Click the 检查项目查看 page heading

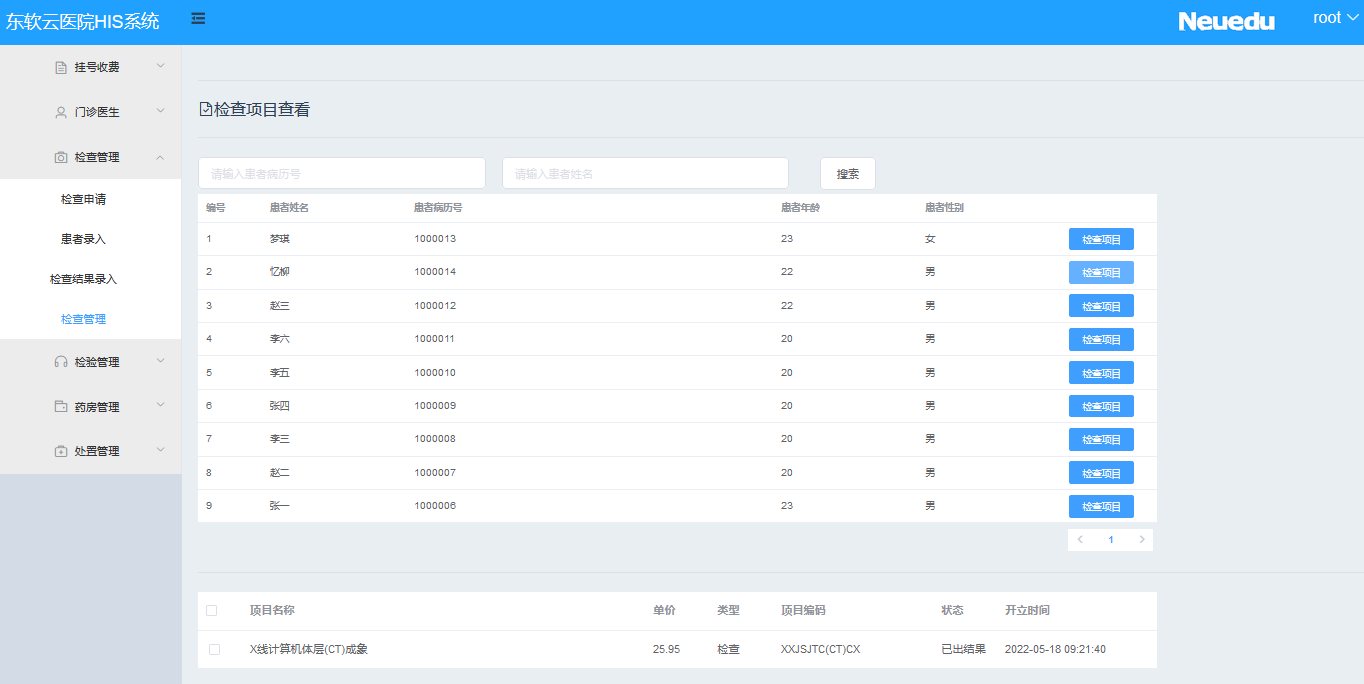(x=262, y=109)
